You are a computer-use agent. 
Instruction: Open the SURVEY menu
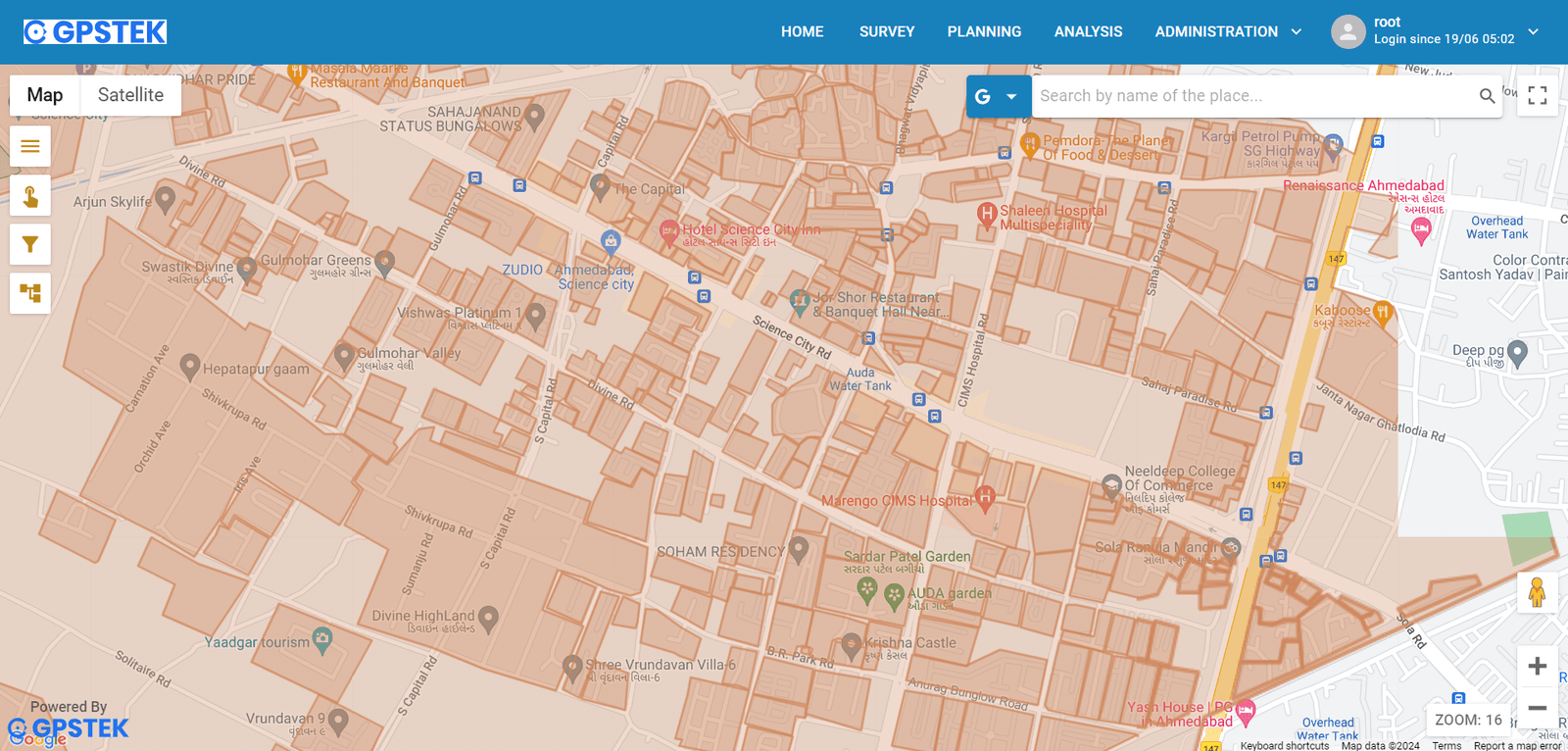(887, 31)
